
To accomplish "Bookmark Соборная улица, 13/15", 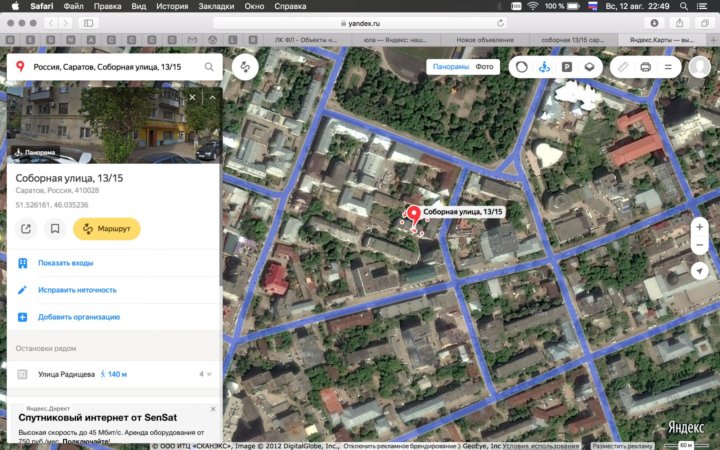I will (x=55, y=229).
